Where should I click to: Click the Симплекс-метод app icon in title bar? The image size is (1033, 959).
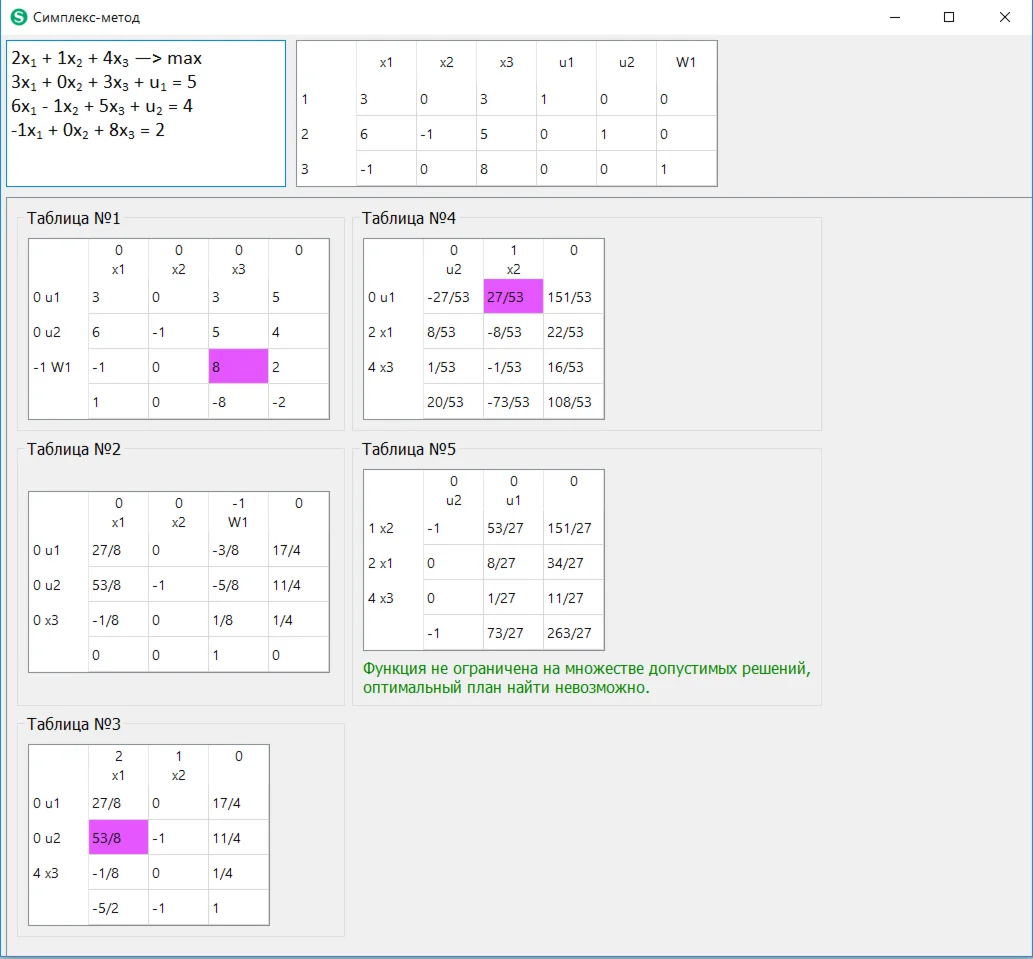point(18,17)
